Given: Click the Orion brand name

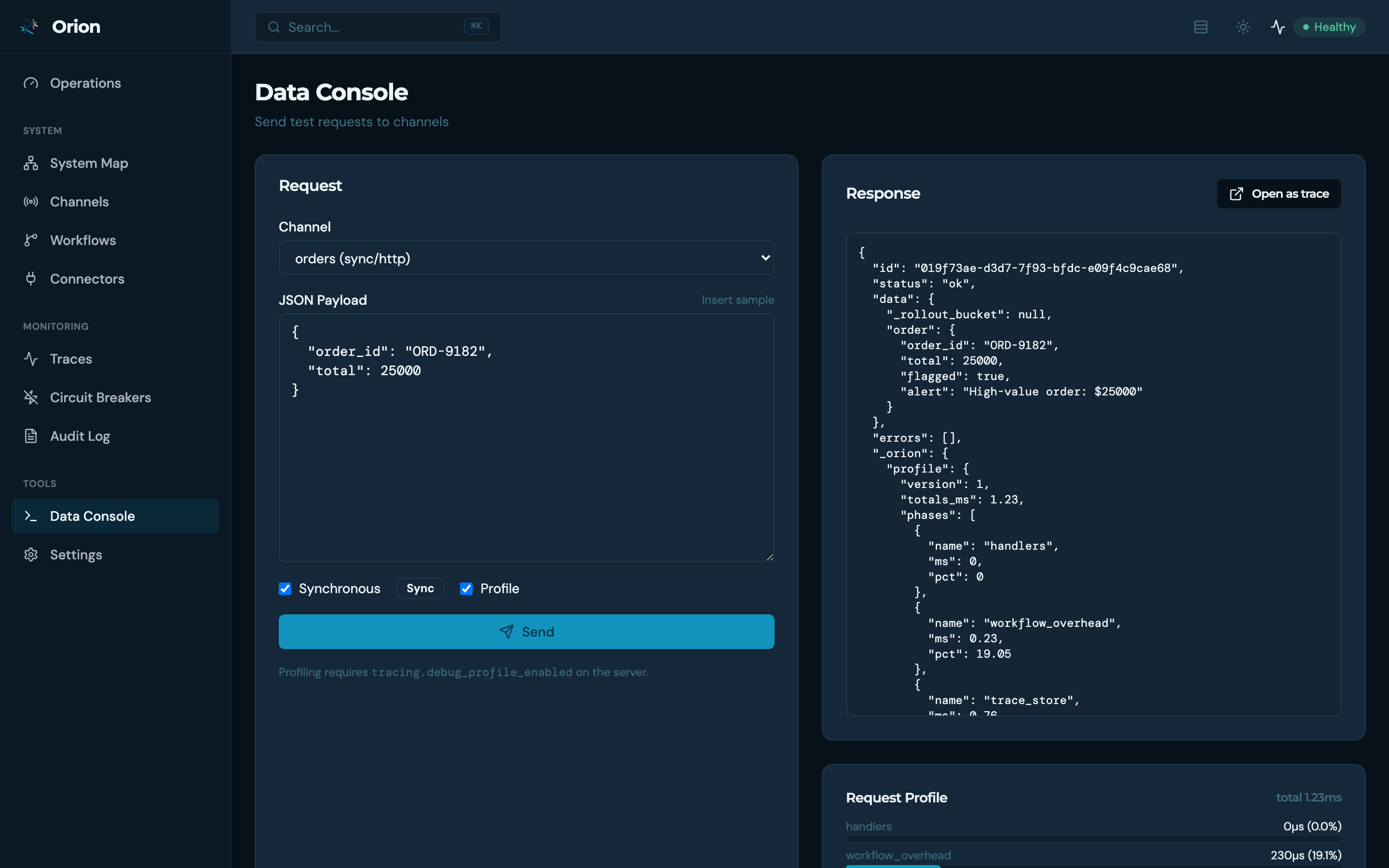Looking at the screenshot, I should click(x=76, y=27).
